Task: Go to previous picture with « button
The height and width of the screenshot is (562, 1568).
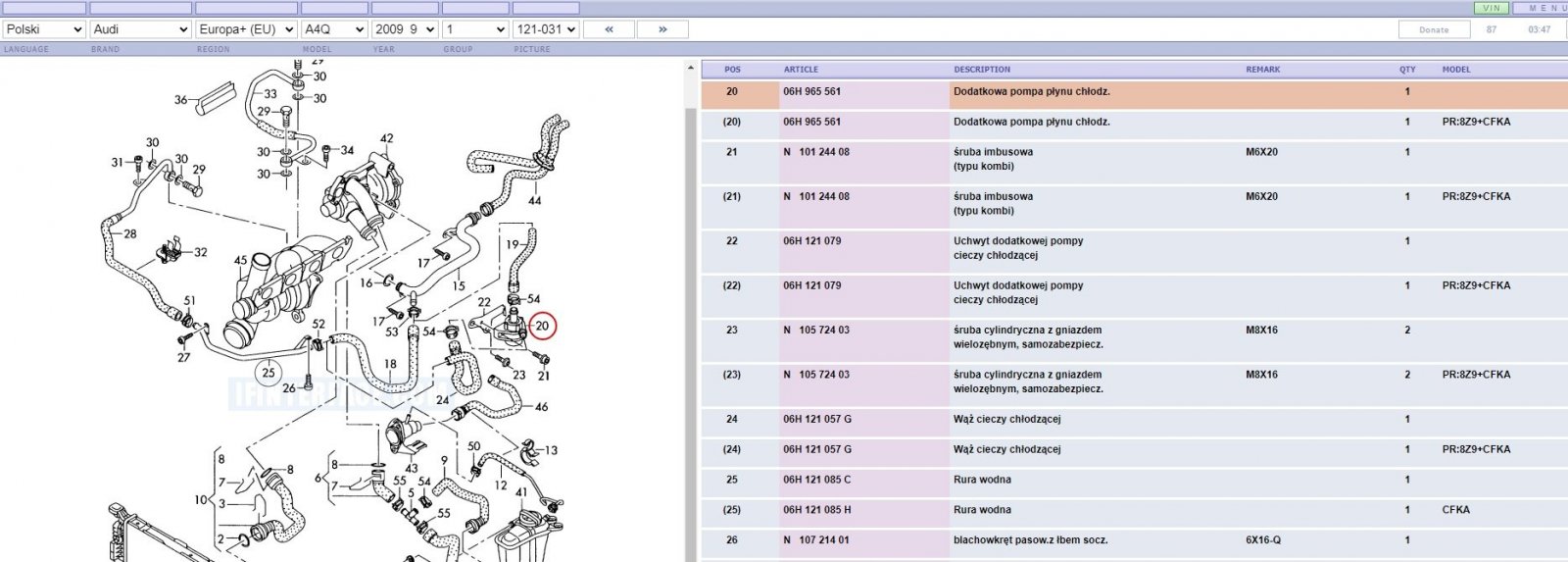Action: pyautogui.click(x=609, y=29)
